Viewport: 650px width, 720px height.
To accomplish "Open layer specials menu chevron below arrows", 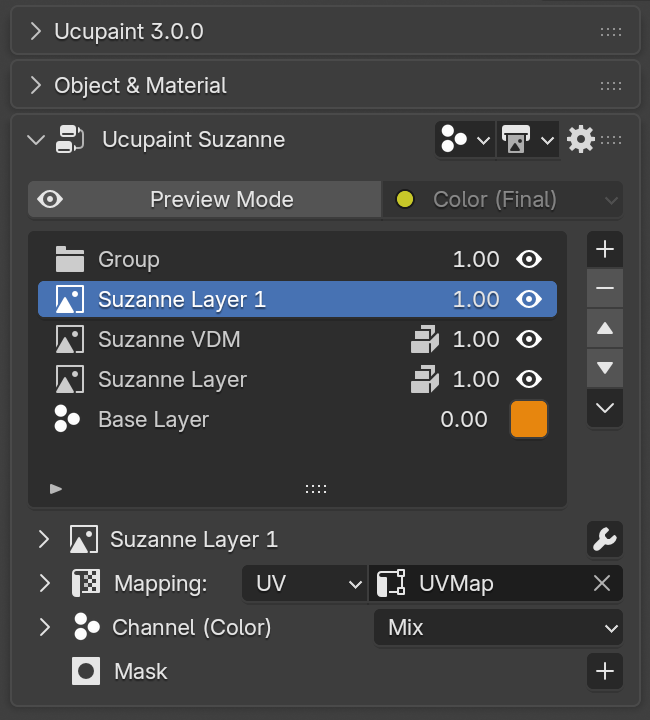I will point(605,408).
